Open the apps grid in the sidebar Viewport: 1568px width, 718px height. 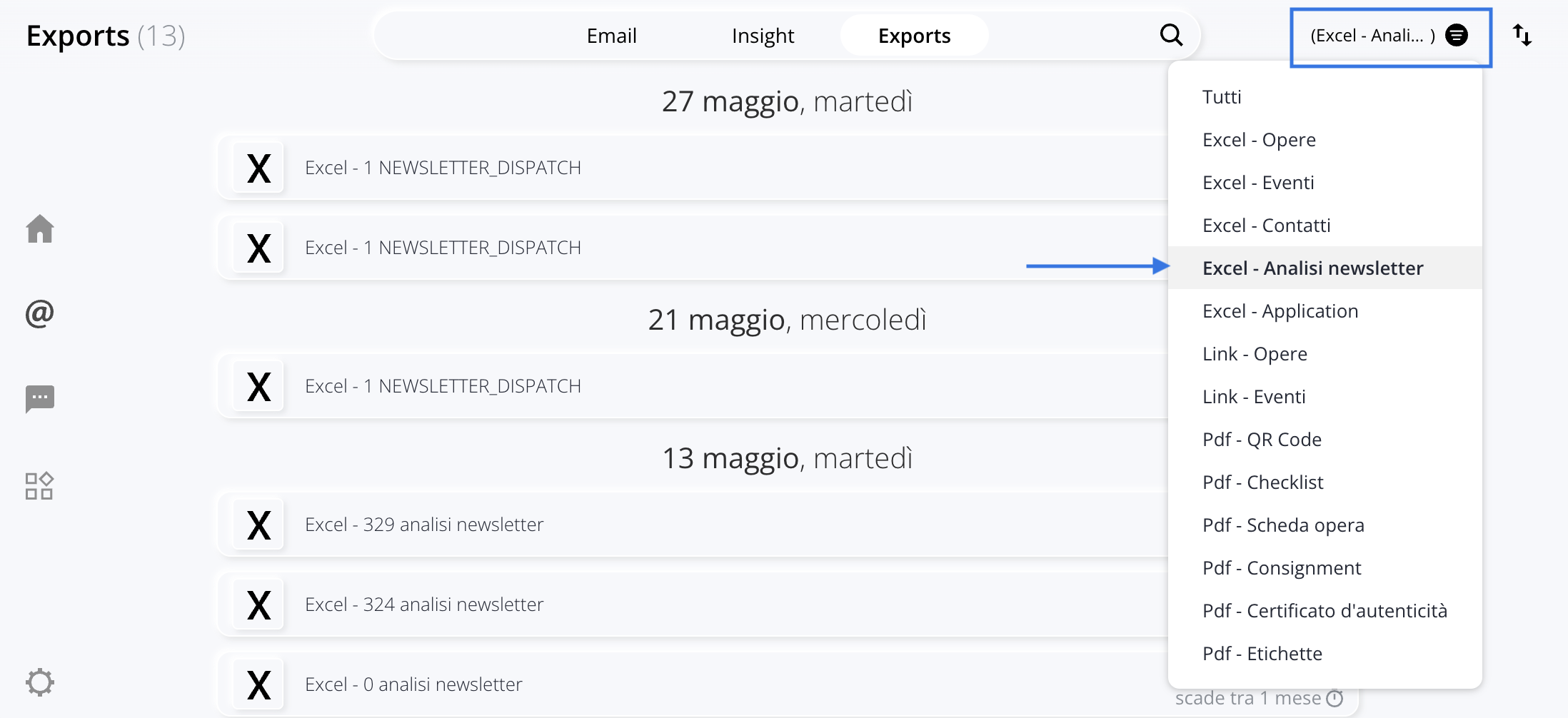point(40,485)
